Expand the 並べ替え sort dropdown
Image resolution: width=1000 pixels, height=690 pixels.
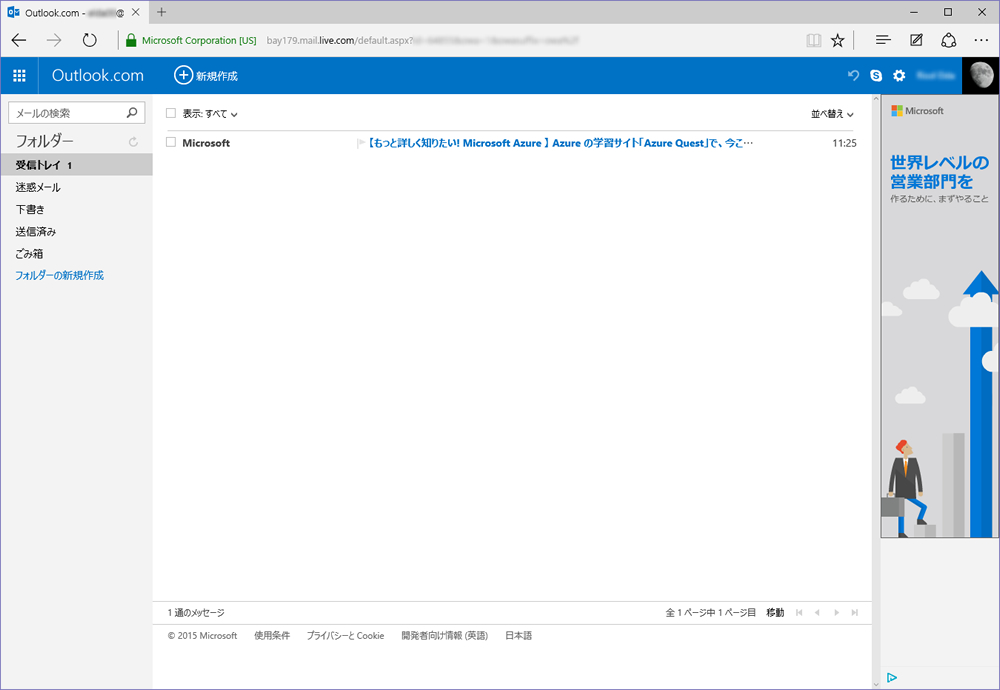(832, 114)
